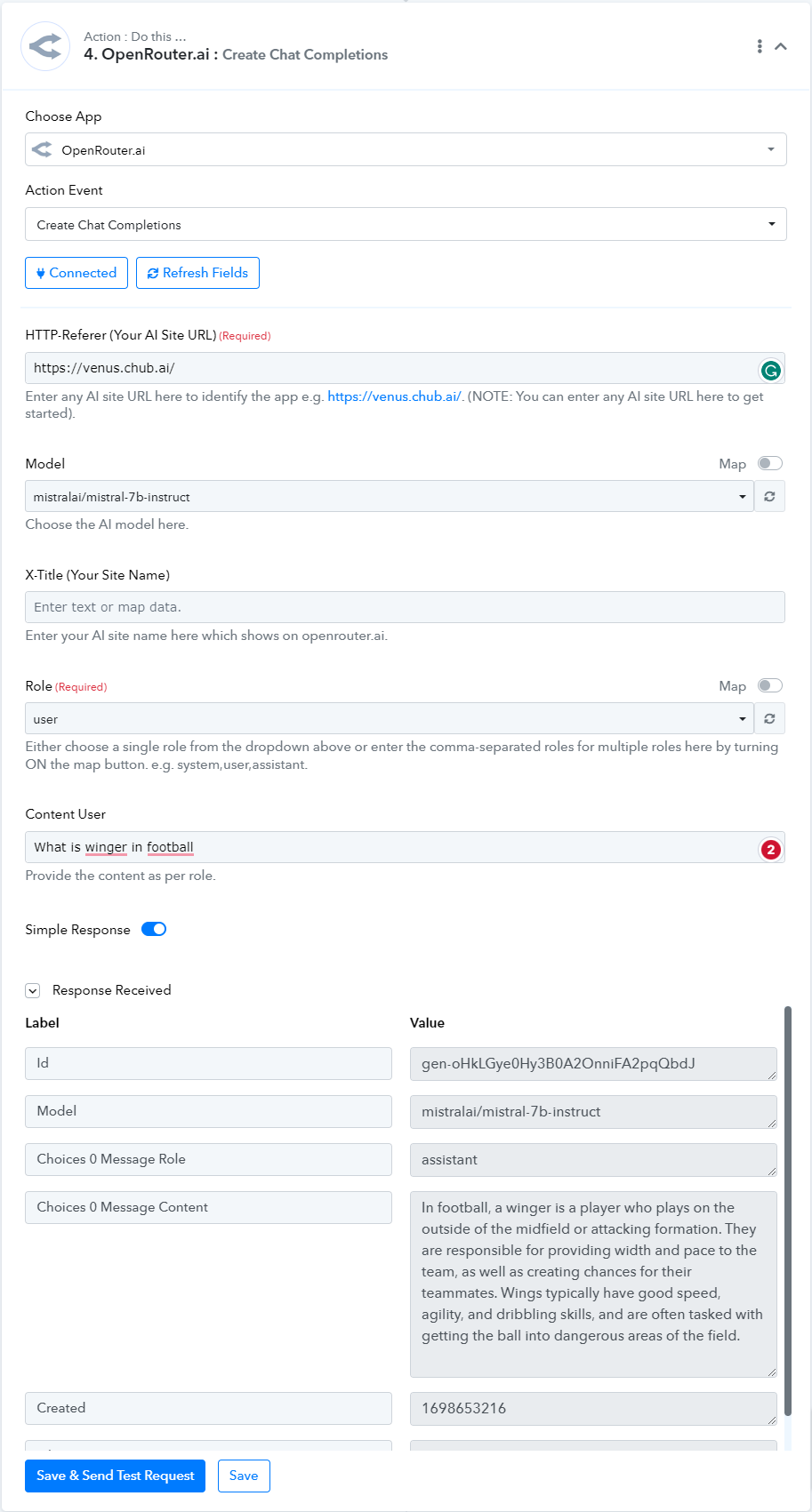Click the X-Title site name field
The height and width of the screenshot is (1512, 812).
405,607
